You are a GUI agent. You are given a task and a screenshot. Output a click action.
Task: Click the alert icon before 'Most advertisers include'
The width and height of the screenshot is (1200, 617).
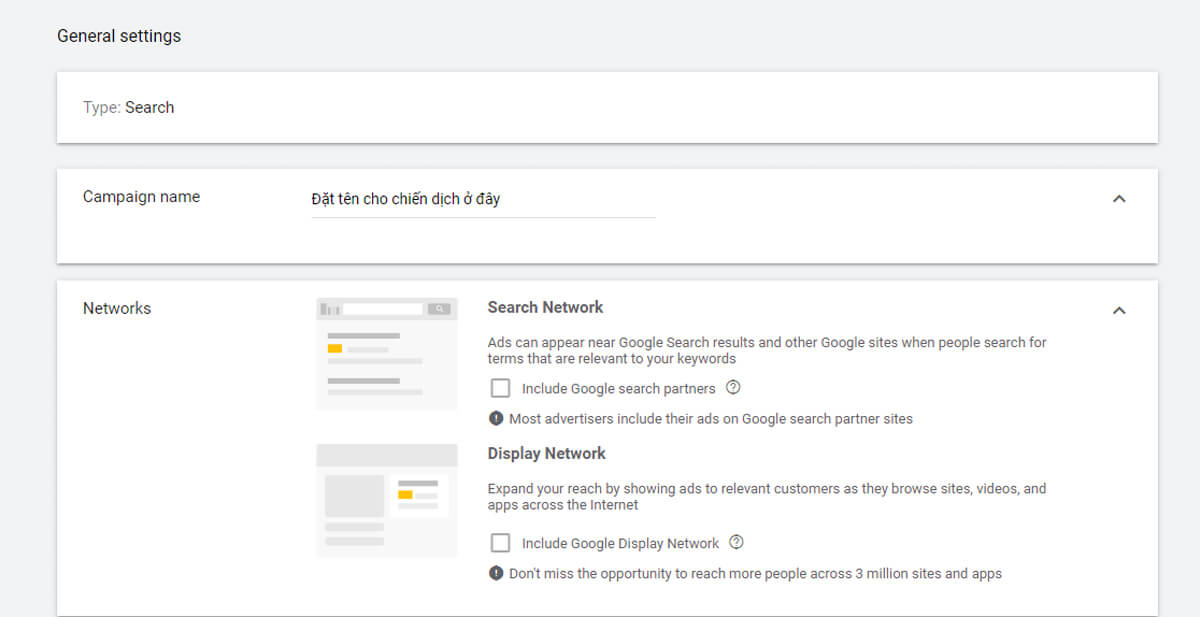point(496,419)
